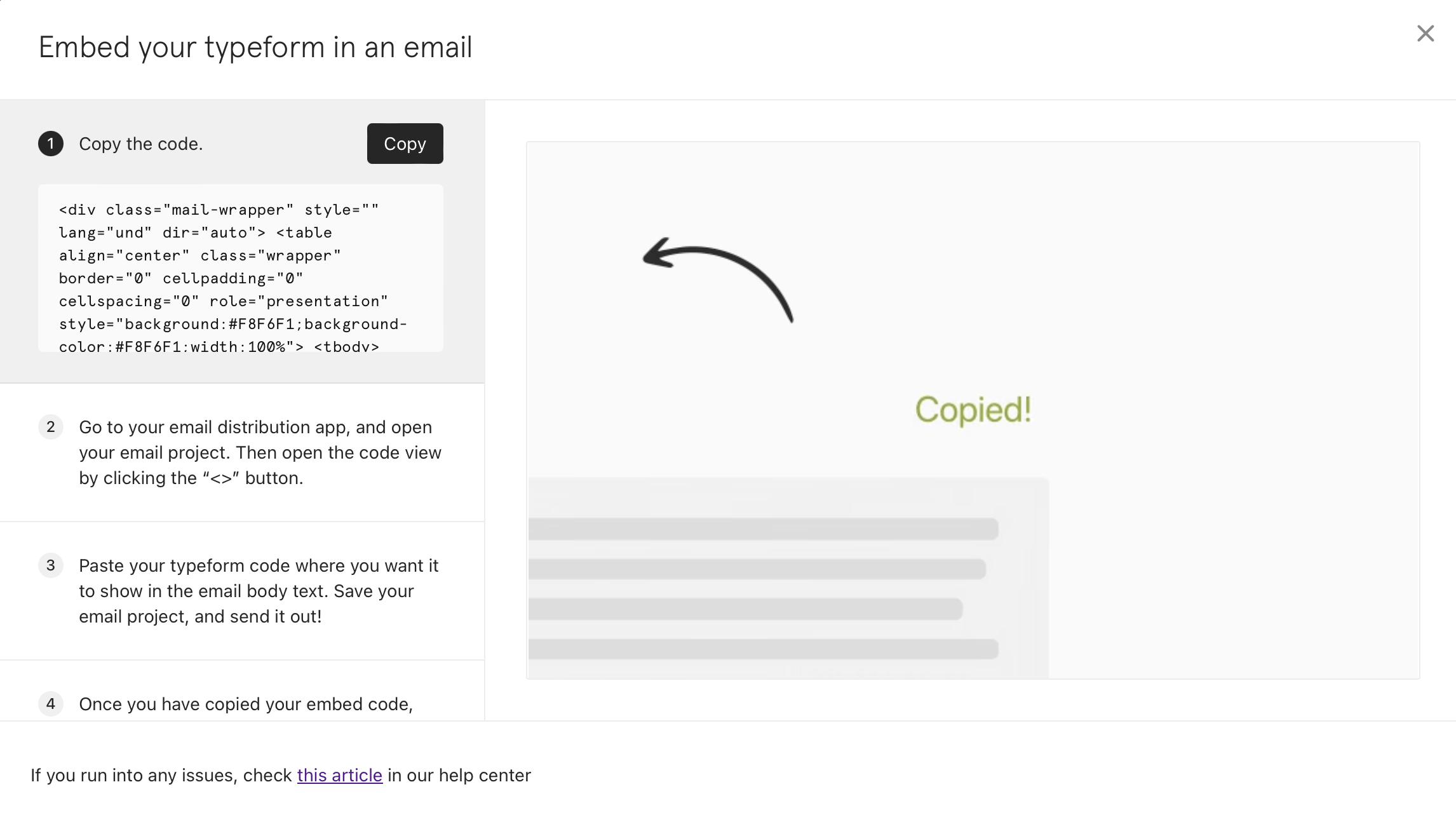
Task: Dismiss the dialog with the X icon
Action: pos(1425,33)
